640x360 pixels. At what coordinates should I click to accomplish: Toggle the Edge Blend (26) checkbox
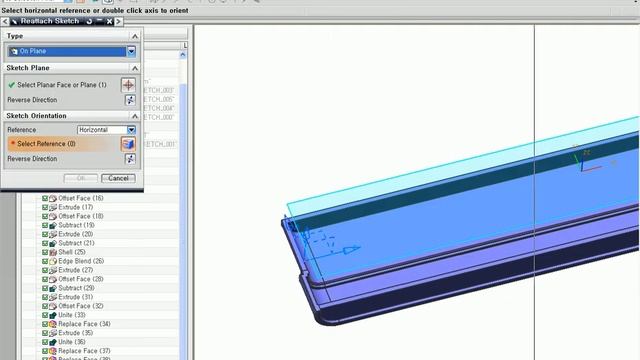45,261
